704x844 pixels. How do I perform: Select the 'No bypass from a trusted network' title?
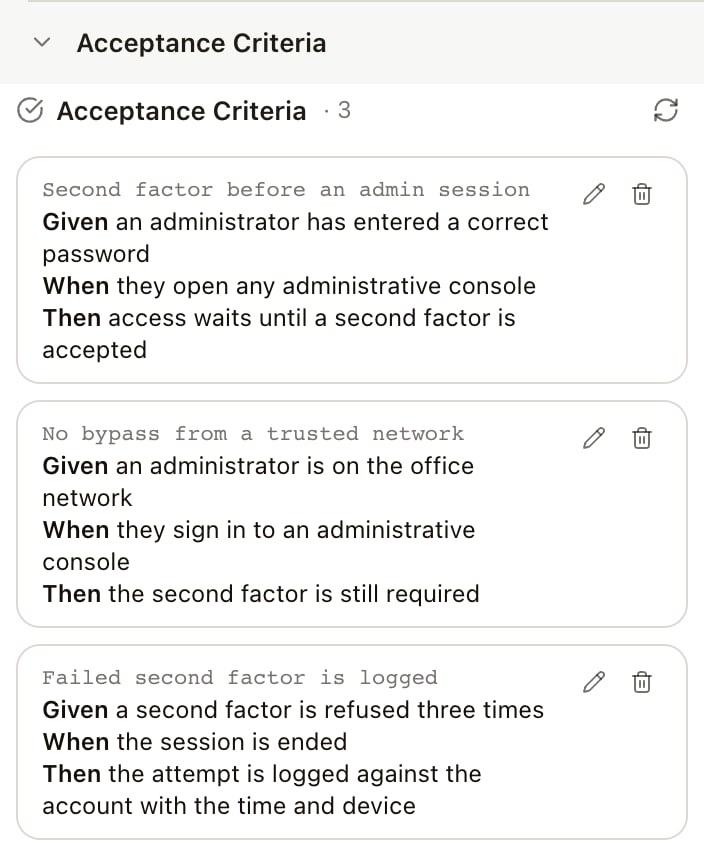coord(253,434)
